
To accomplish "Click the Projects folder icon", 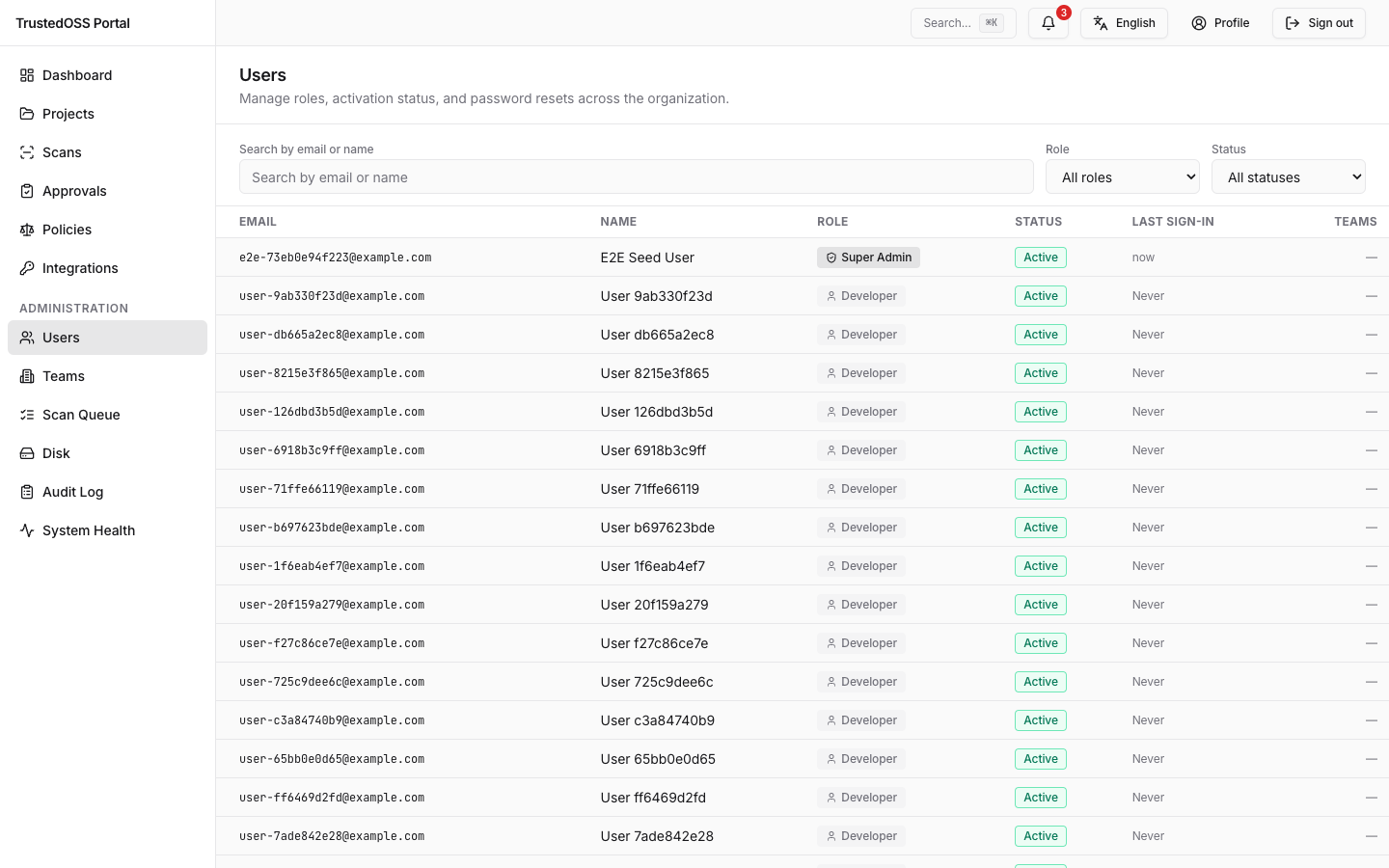I will [27, 114].
